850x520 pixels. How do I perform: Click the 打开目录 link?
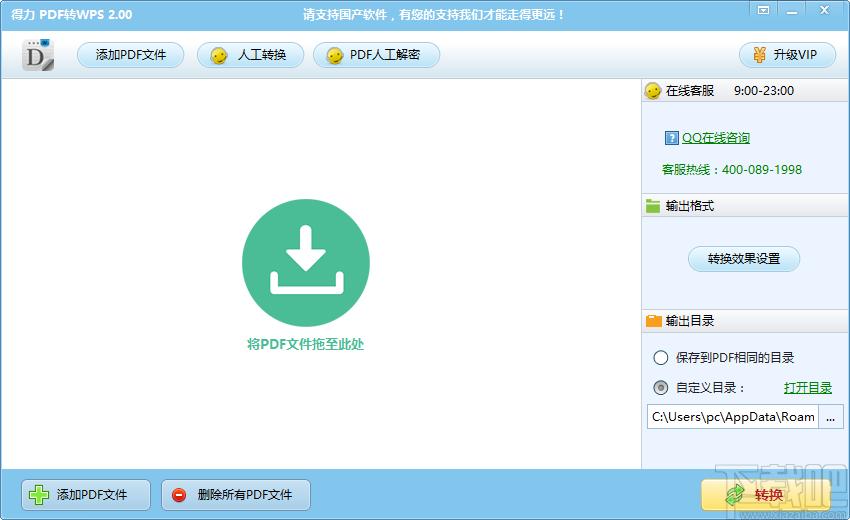807,388
